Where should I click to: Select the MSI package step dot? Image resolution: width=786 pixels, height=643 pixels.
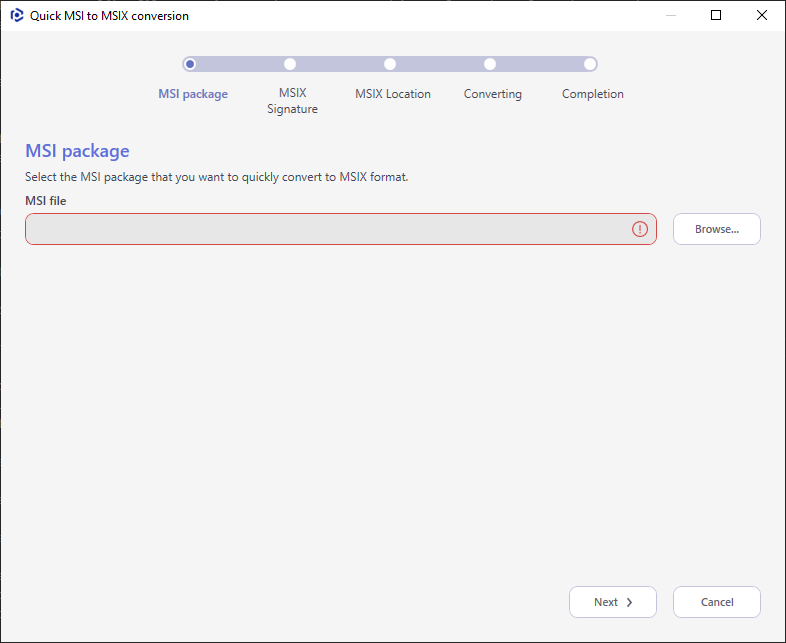[190, 64]
